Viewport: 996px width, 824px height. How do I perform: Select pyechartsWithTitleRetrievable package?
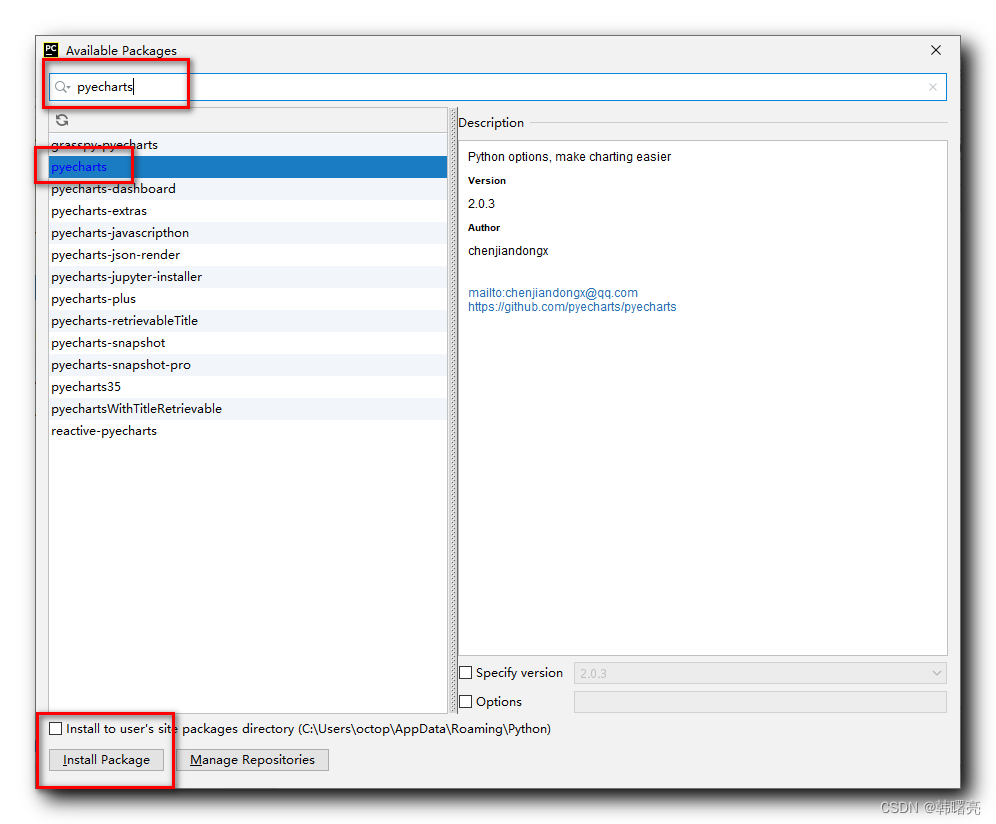pos(248,409)
